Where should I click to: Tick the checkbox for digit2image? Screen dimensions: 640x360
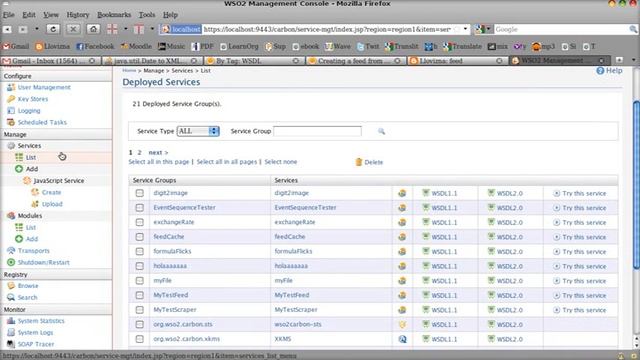coord(140,193)
